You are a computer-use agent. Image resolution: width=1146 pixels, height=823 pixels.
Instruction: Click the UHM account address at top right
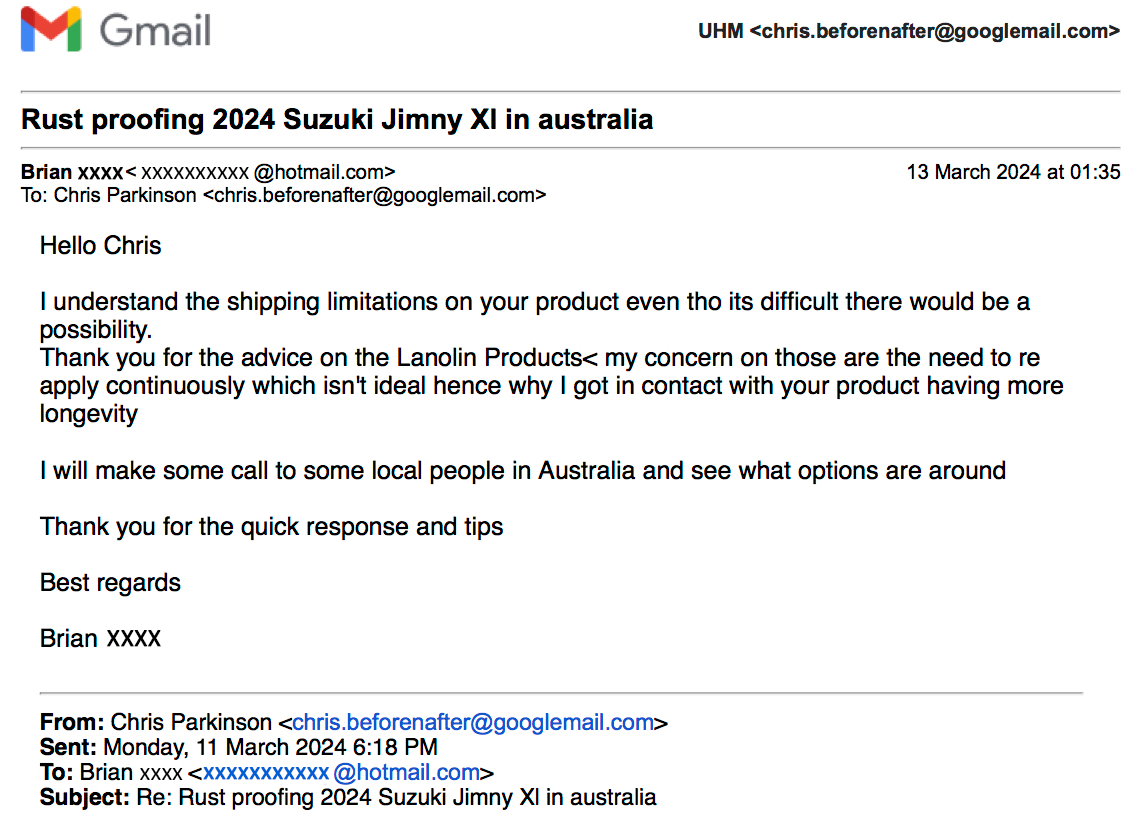[x=908, y=31]
